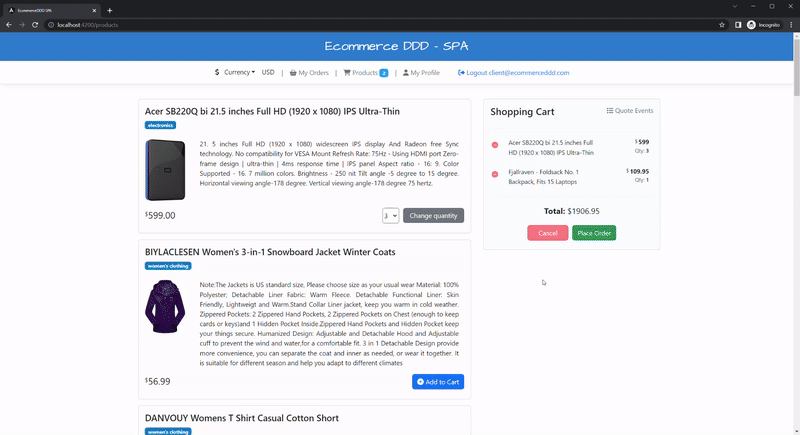Open browser side panel icon

coord(738,24)
